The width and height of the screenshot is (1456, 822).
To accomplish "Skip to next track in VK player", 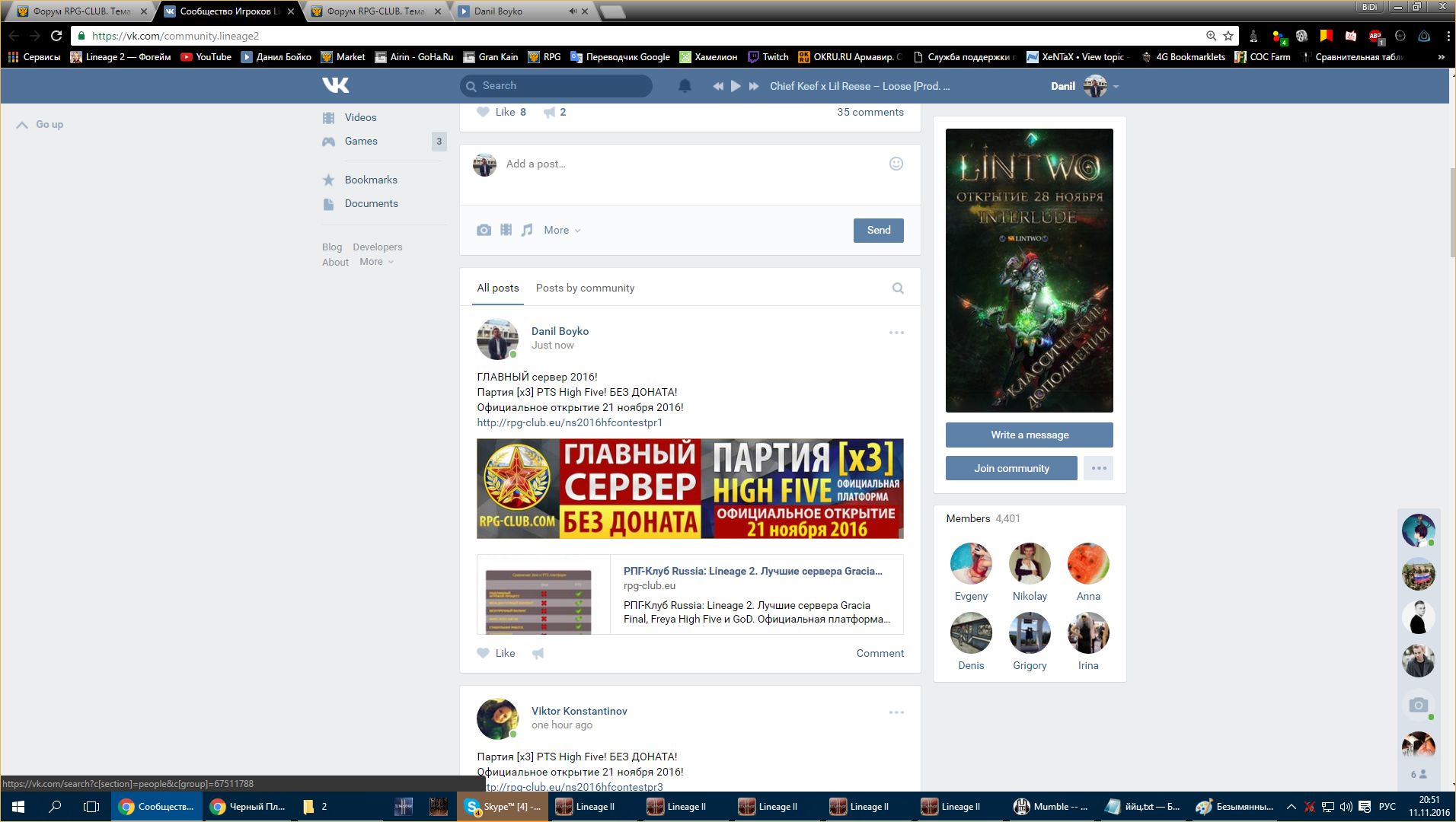I will coord(754,86).
